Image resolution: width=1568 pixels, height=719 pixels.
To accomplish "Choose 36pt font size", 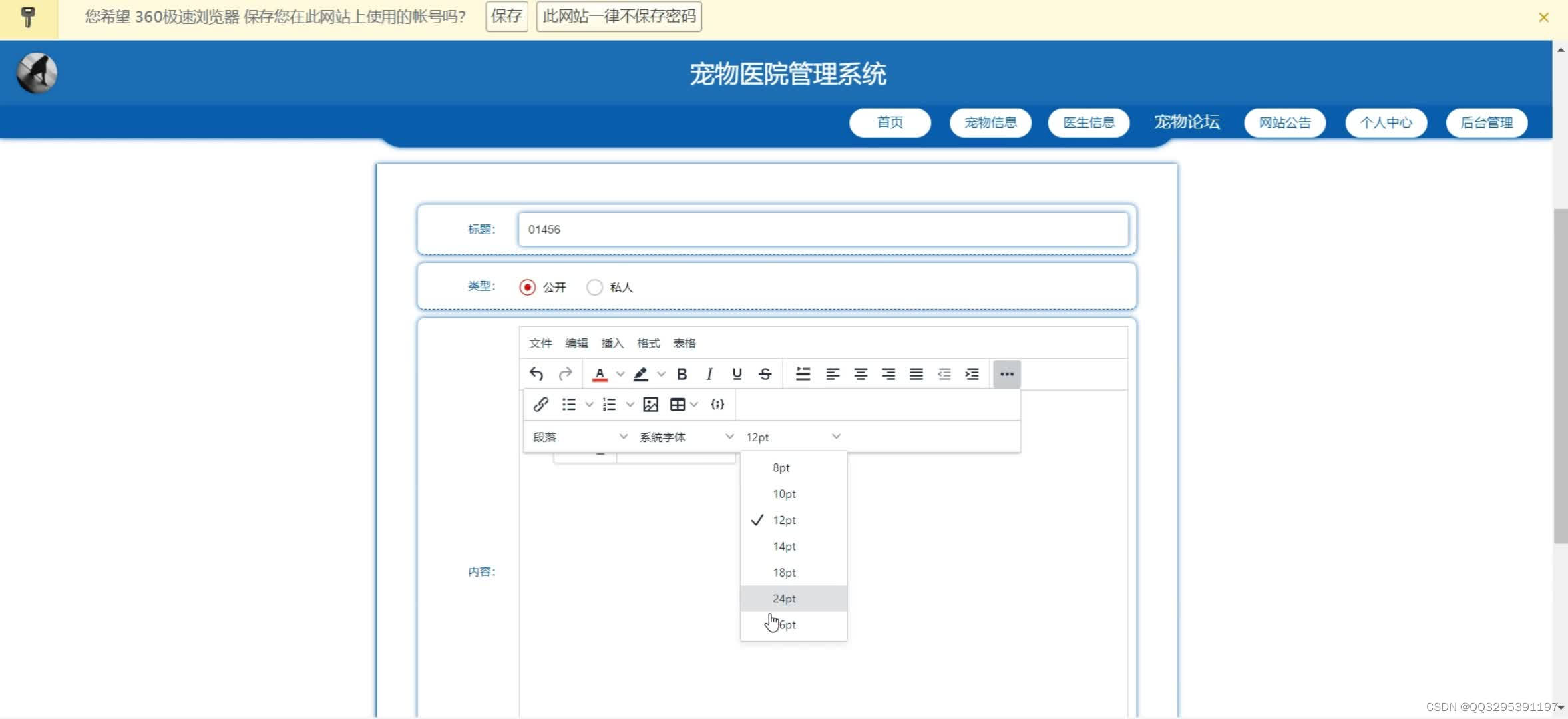I will click(793, 625).
